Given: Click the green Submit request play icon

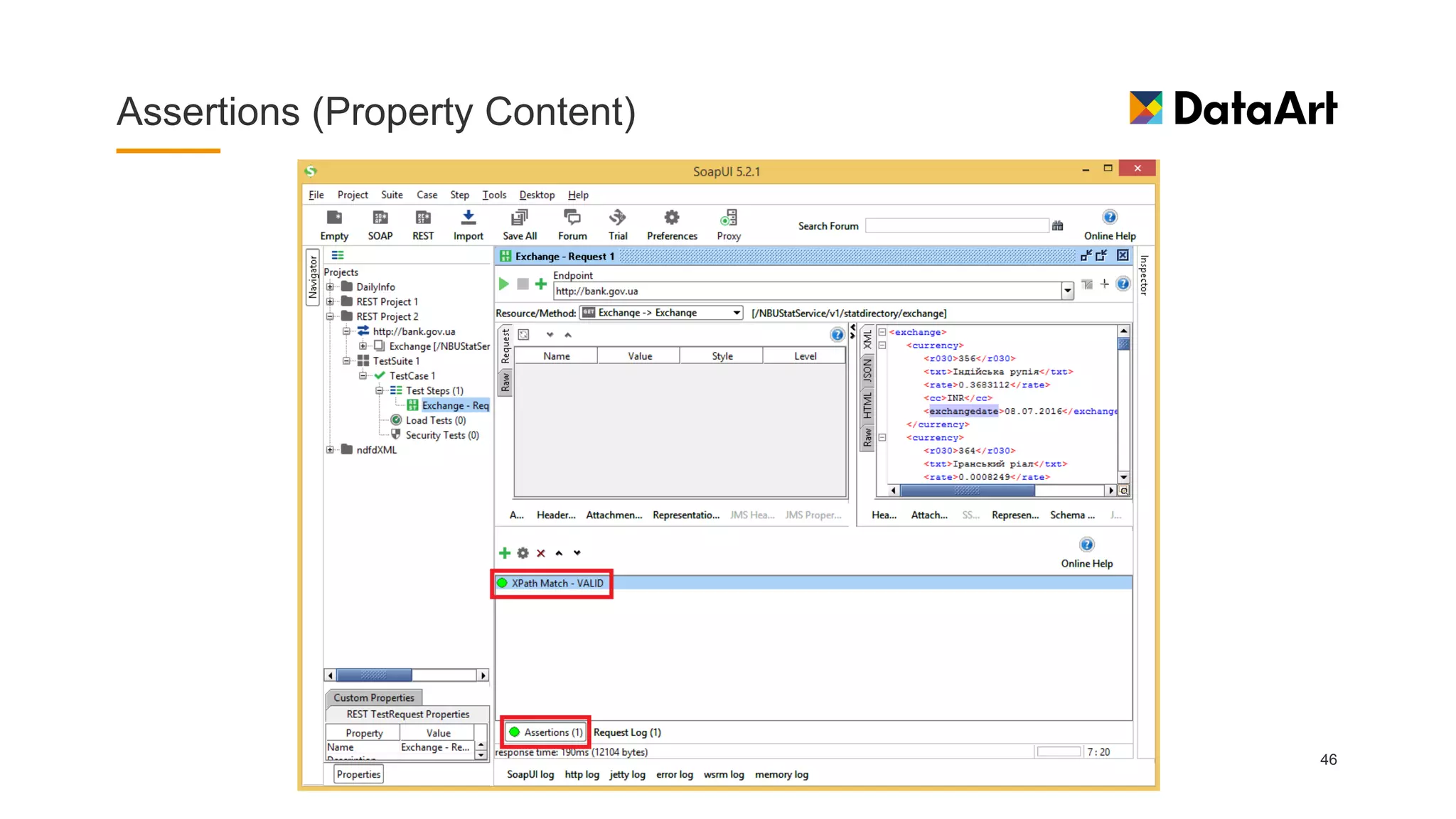Looking at the screenshot, I should pyautogui.click(x=503, y=284).
